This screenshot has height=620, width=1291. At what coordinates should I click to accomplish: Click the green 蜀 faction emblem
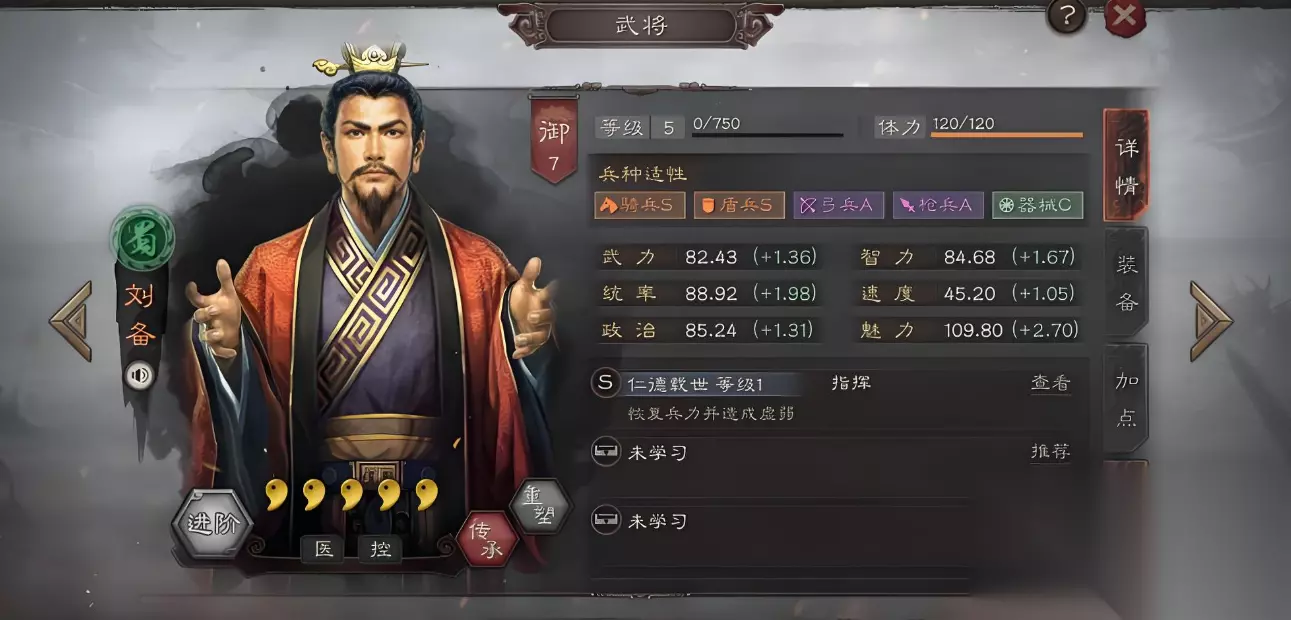coord(142,240)
